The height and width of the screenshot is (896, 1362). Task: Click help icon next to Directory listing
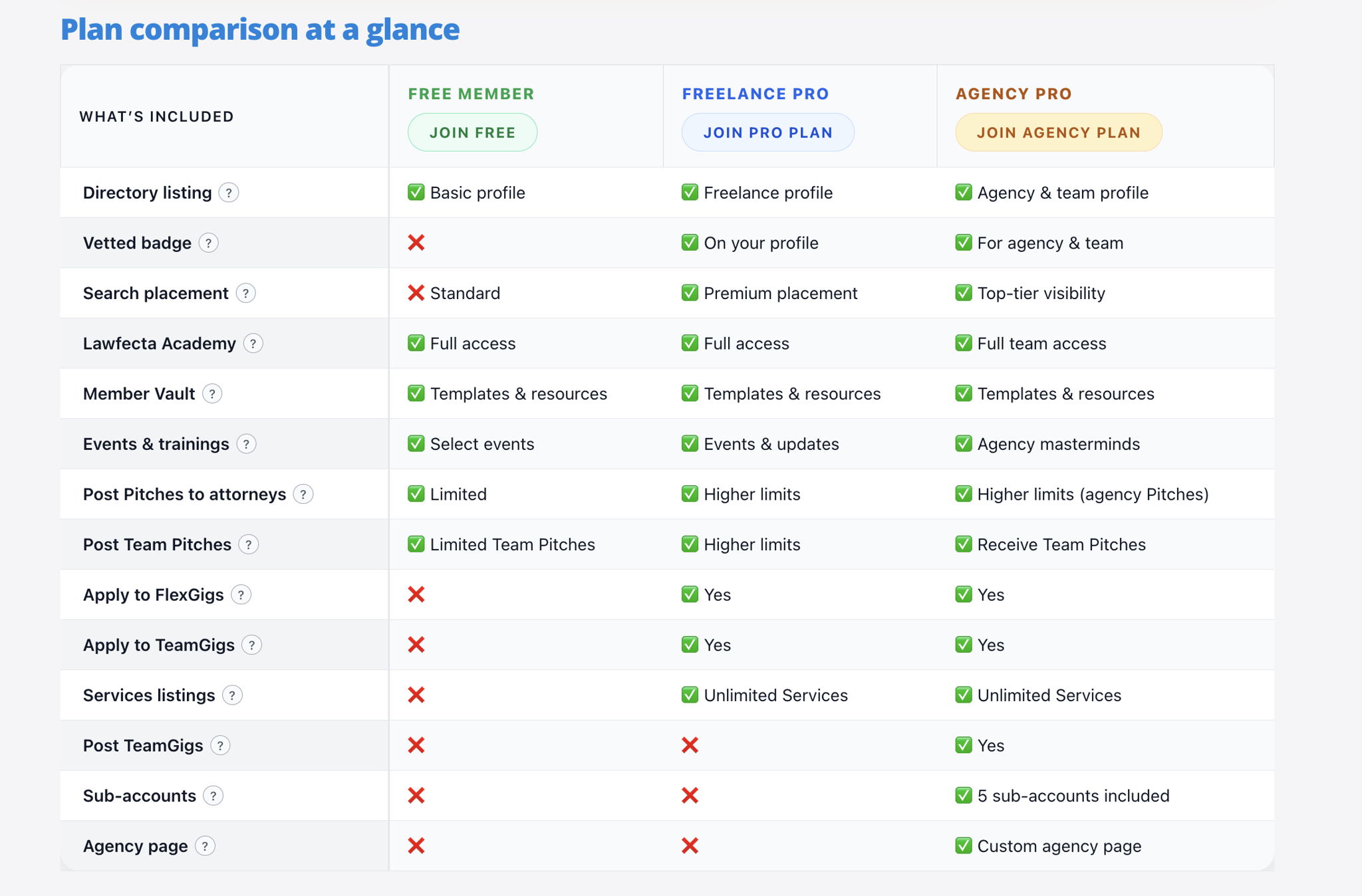coord(229,193)
